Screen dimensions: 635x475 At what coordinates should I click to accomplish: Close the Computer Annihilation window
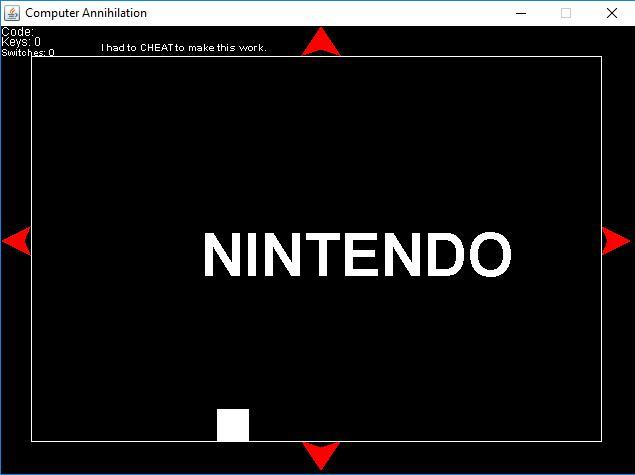tap(612, 13)
